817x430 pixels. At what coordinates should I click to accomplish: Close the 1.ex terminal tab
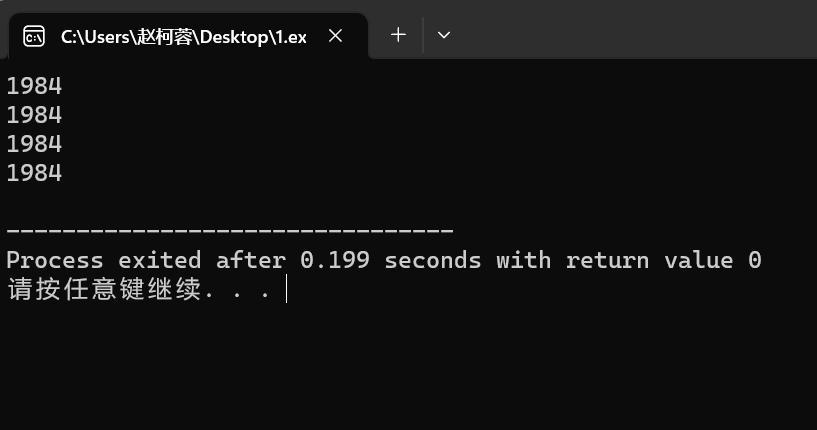coord(336,36)
